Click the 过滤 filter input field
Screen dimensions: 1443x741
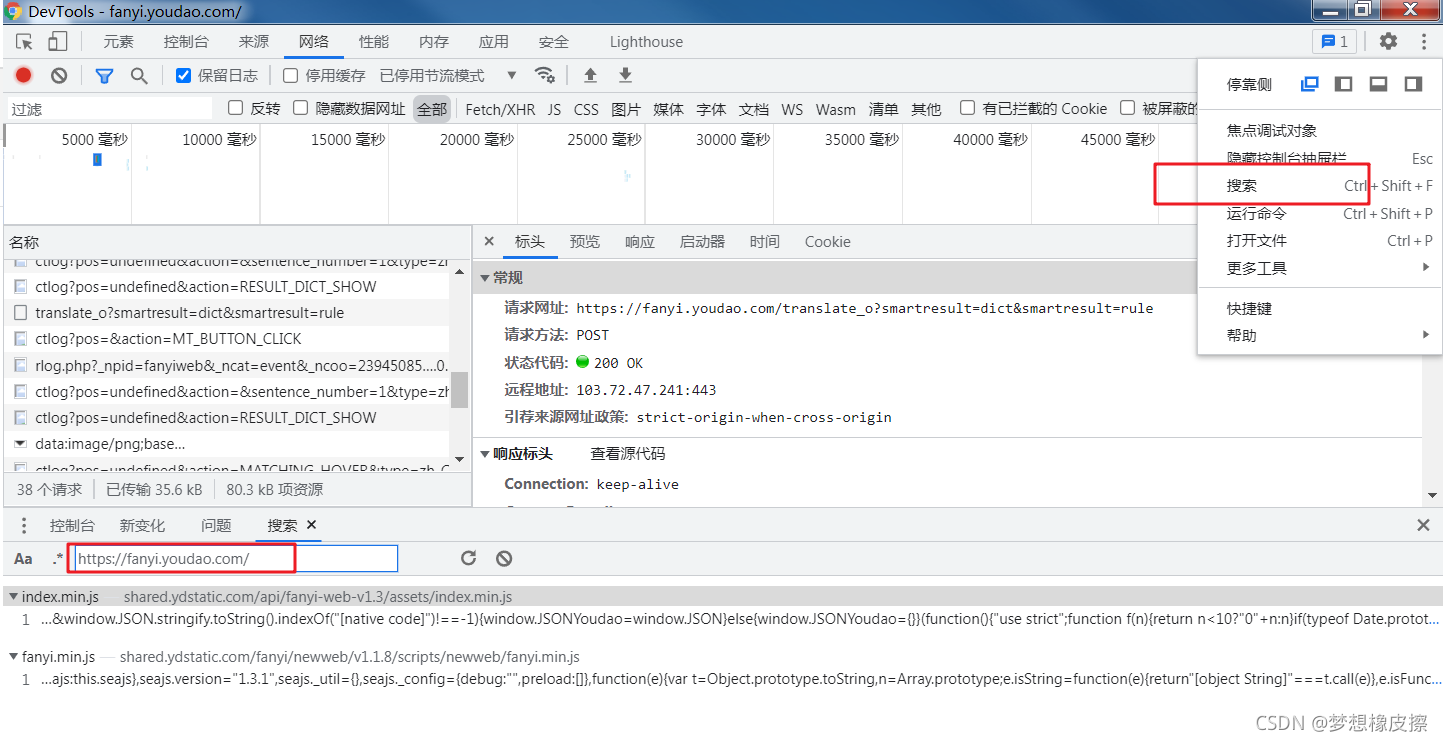click(x=108, y=109)
